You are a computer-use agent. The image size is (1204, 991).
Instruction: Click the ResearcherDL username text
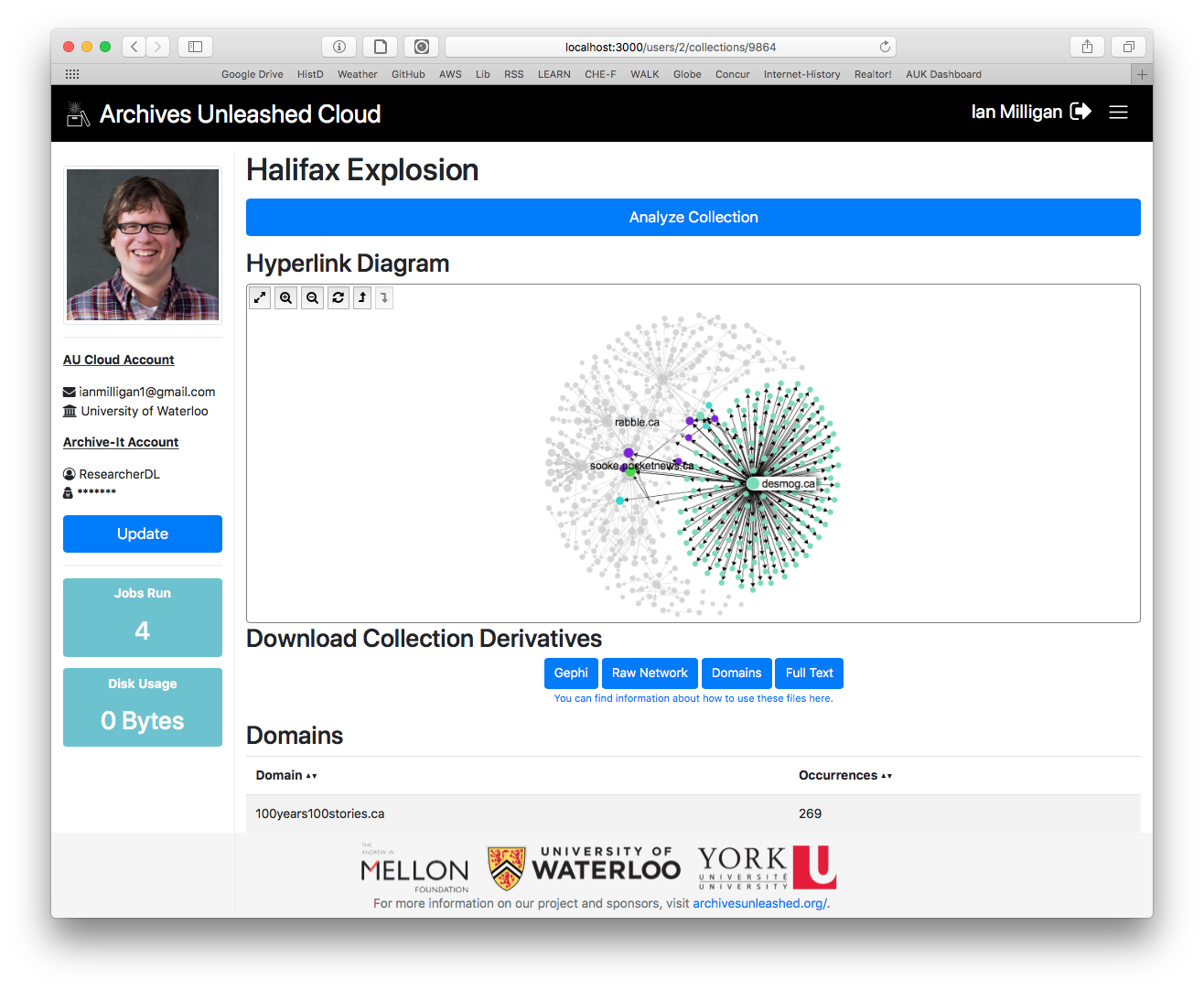coord(119,474)
